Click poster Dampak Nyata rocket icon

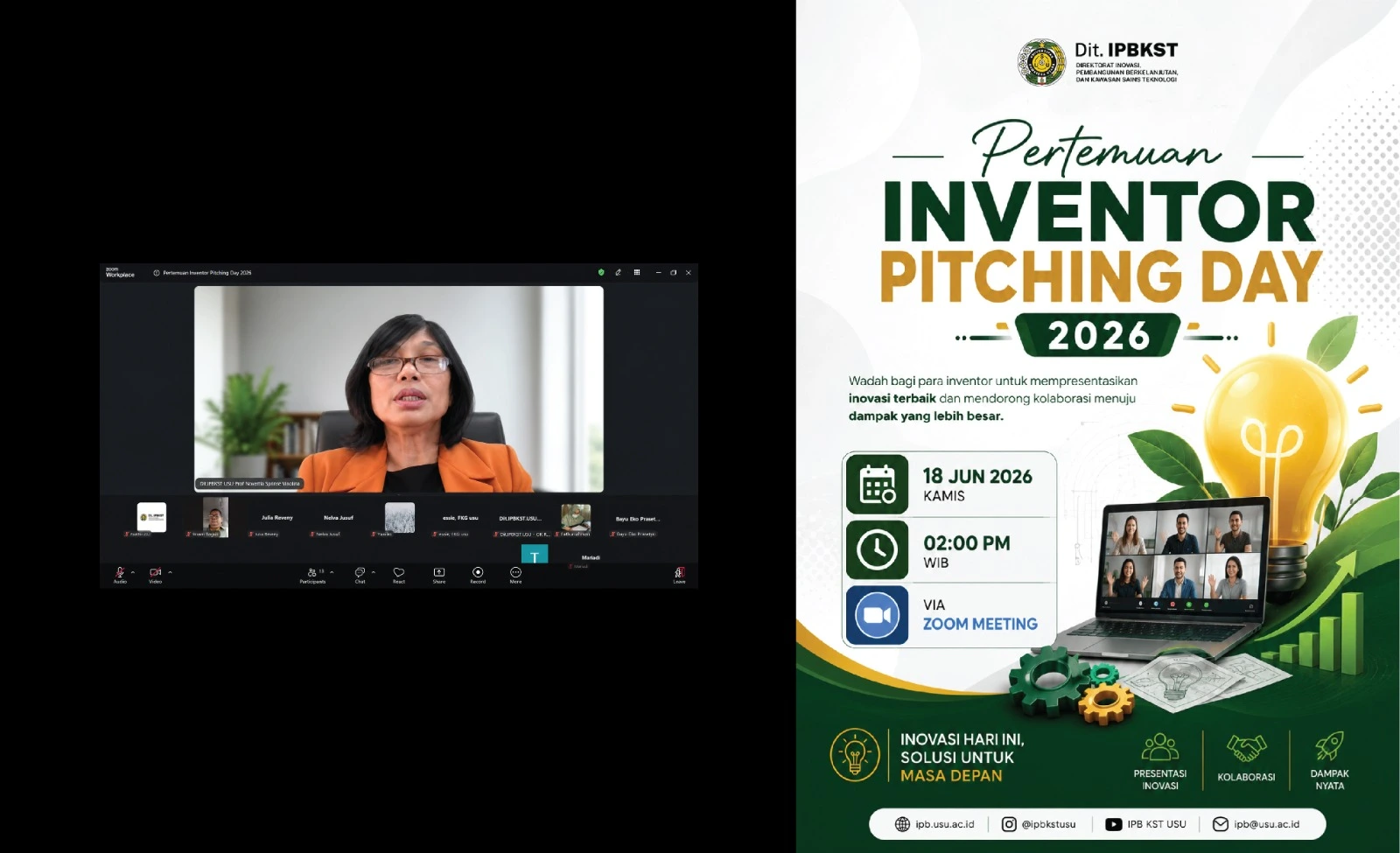(x=1329, y=746)
